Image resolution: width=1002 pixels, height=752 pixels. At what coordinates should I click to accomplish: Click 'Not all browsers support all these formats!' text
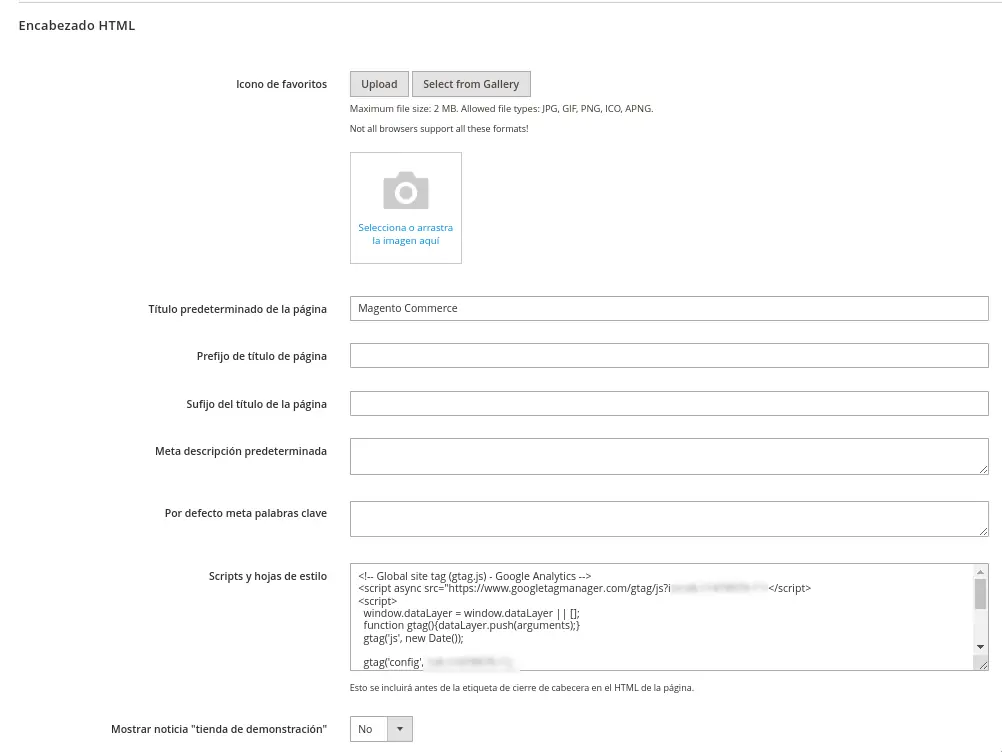pyautogui.click(x=439, y=128)
